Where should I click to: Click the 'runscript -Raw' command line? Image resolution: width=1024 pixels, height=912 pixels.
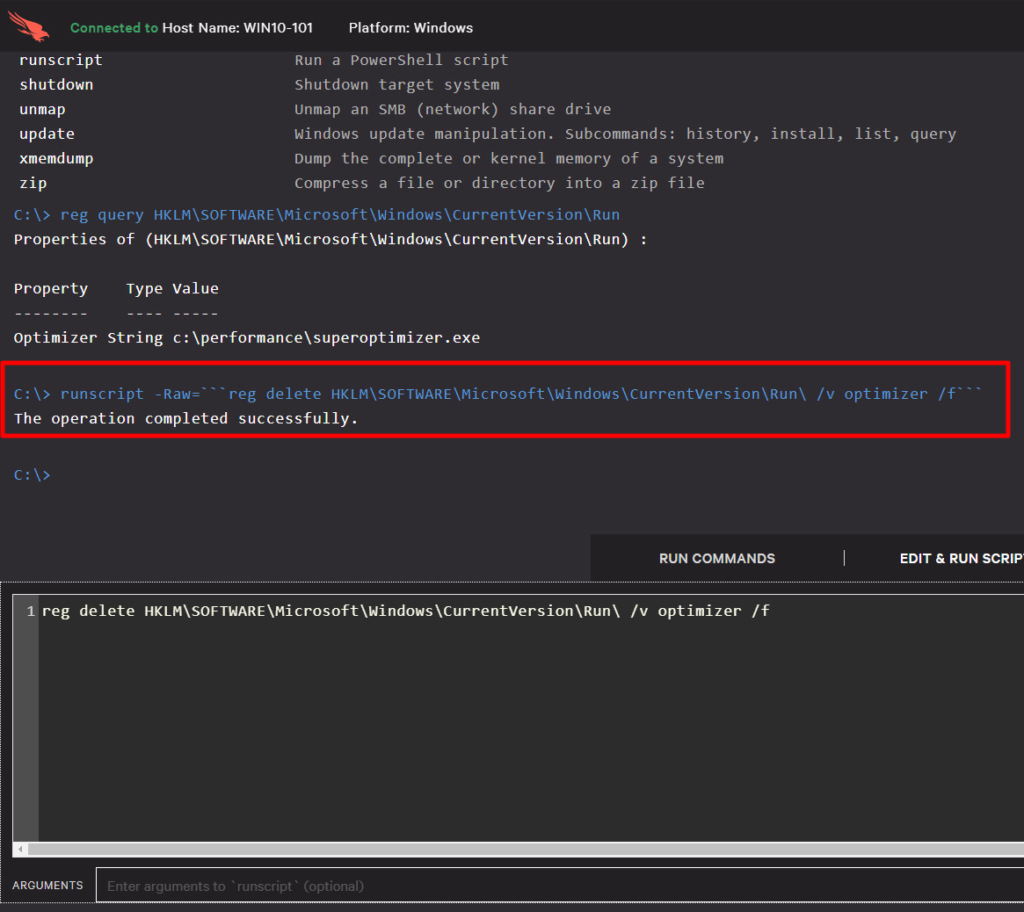tap(498, 394)
